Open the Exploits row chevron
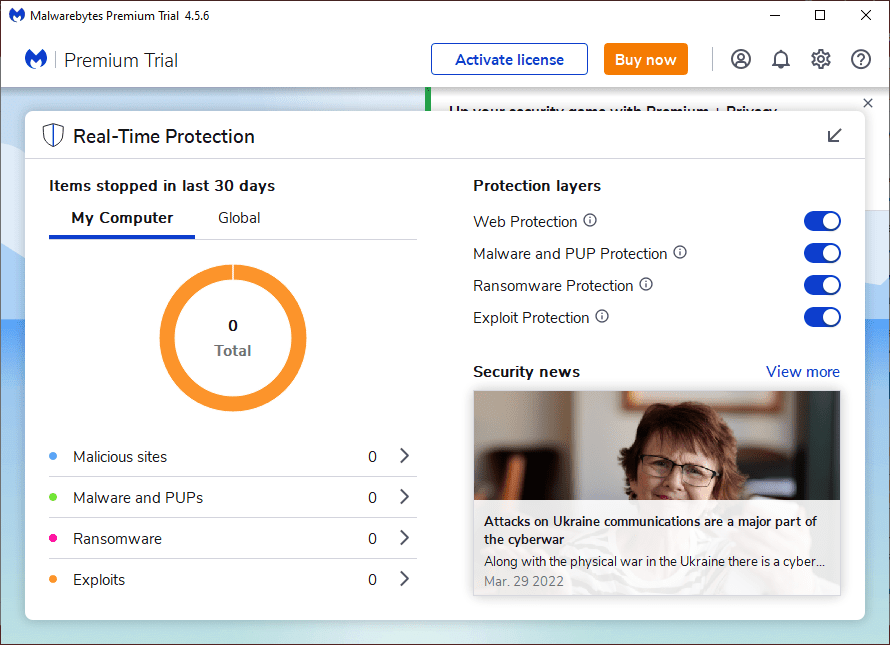This screenshot has height=645, width=890. point(404,579)
